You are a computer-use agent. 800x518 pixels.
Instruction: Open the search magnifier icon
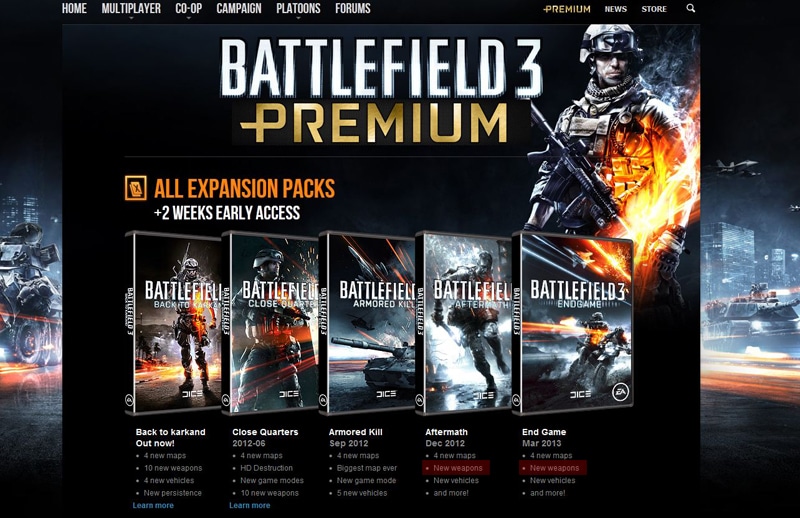[690, 8]
